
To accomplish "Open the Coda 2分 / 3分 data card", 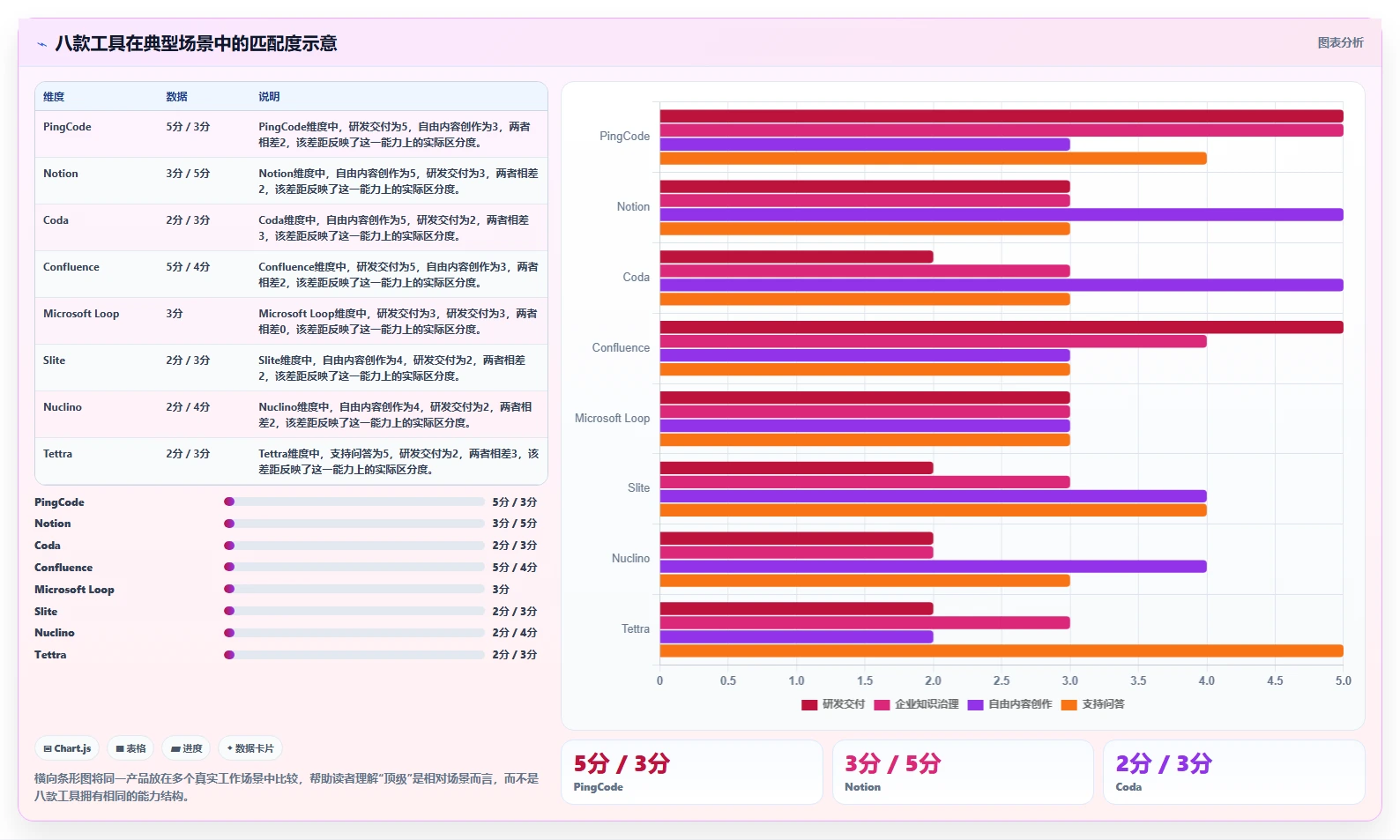I will [x=1233, y=772].
